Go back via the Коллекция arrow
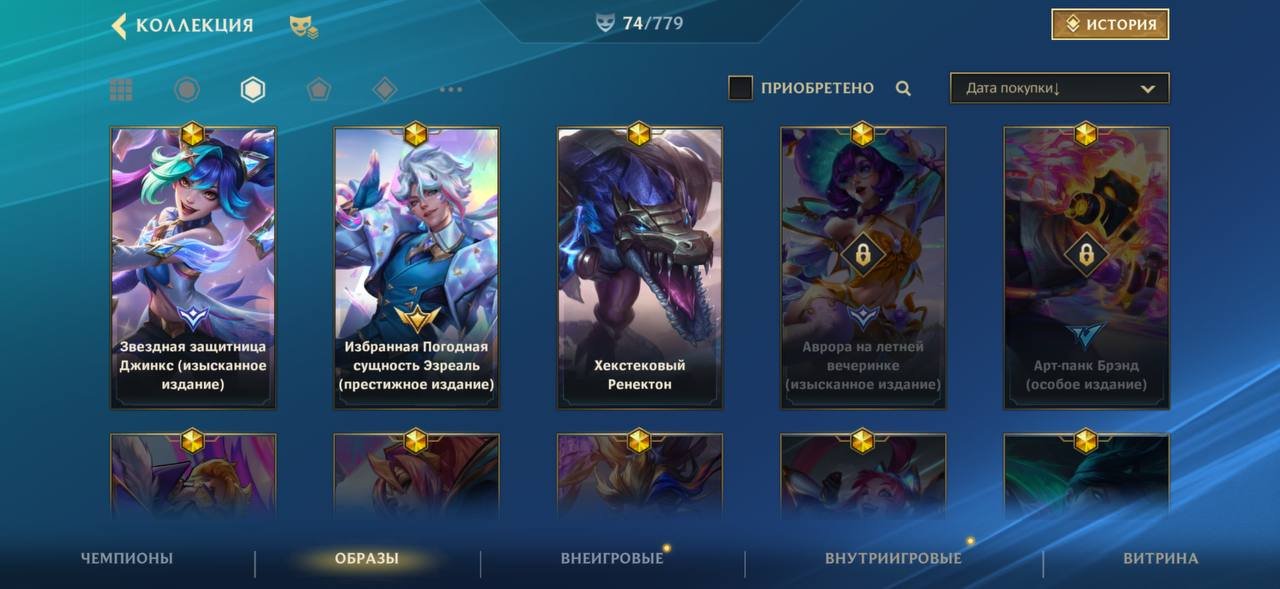This screenshot has width=1280, height=589. point(119,26)
